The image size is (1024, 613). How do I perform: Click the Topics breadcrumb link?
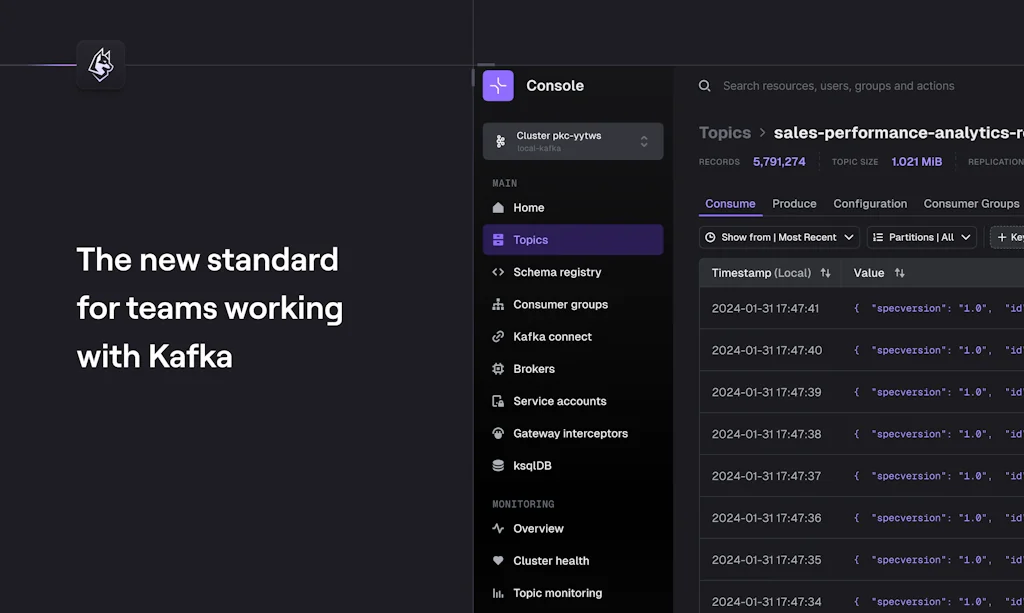[724, 132]
